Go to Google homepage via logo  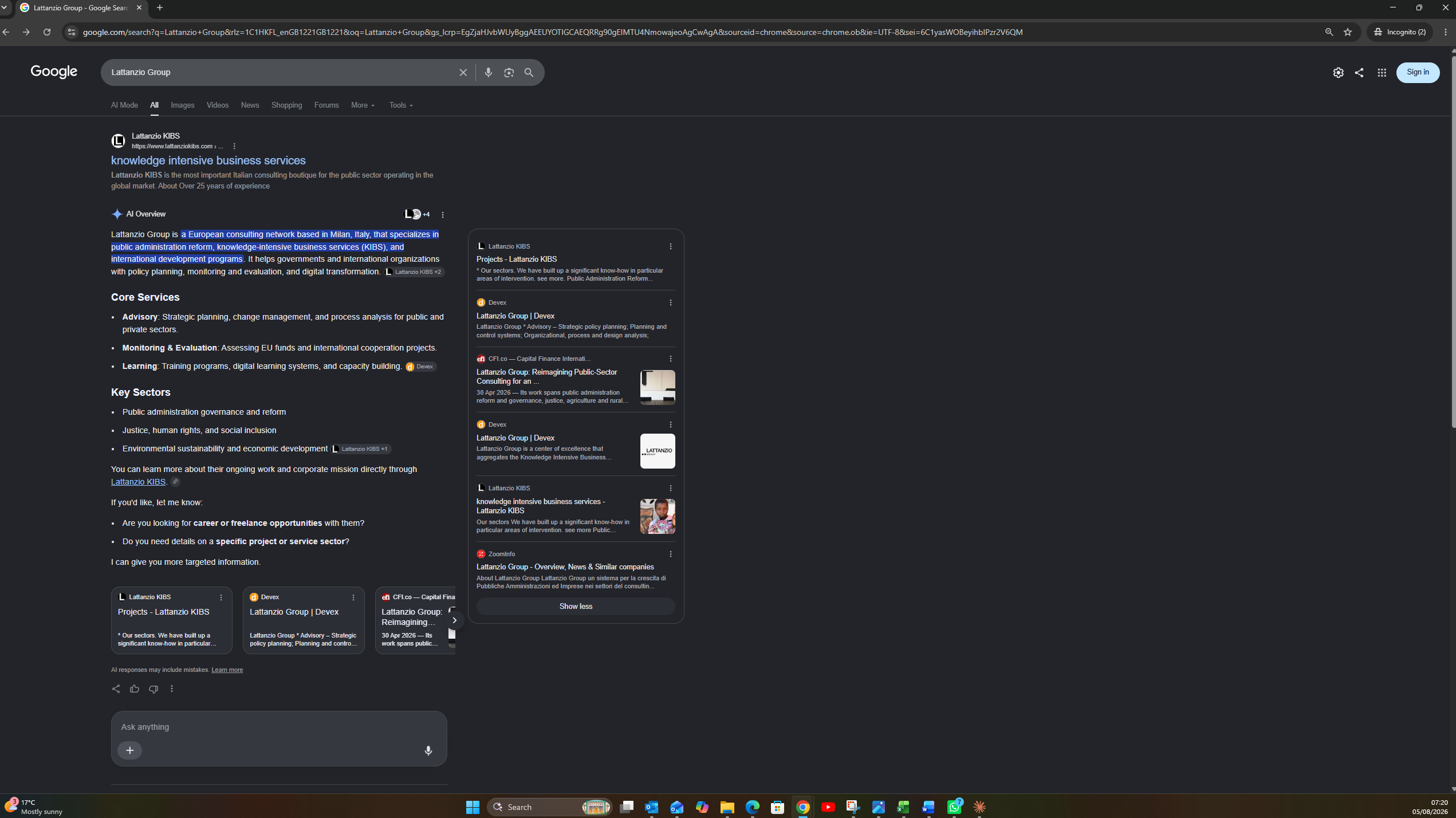pyautogui.click(x=54, y=72)
